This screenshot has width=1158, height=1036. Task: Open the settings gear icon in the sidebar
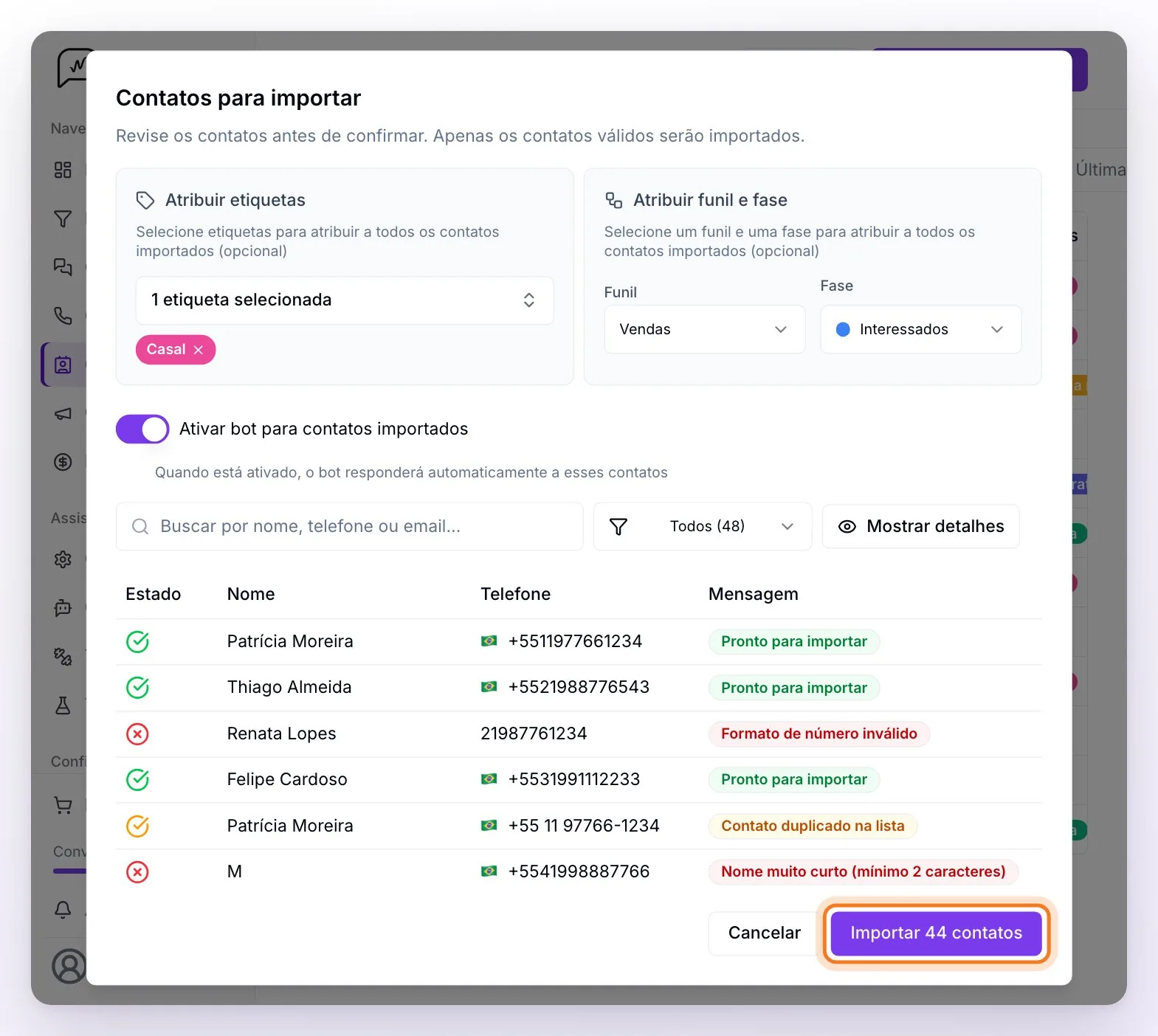[x=63, y=559]
